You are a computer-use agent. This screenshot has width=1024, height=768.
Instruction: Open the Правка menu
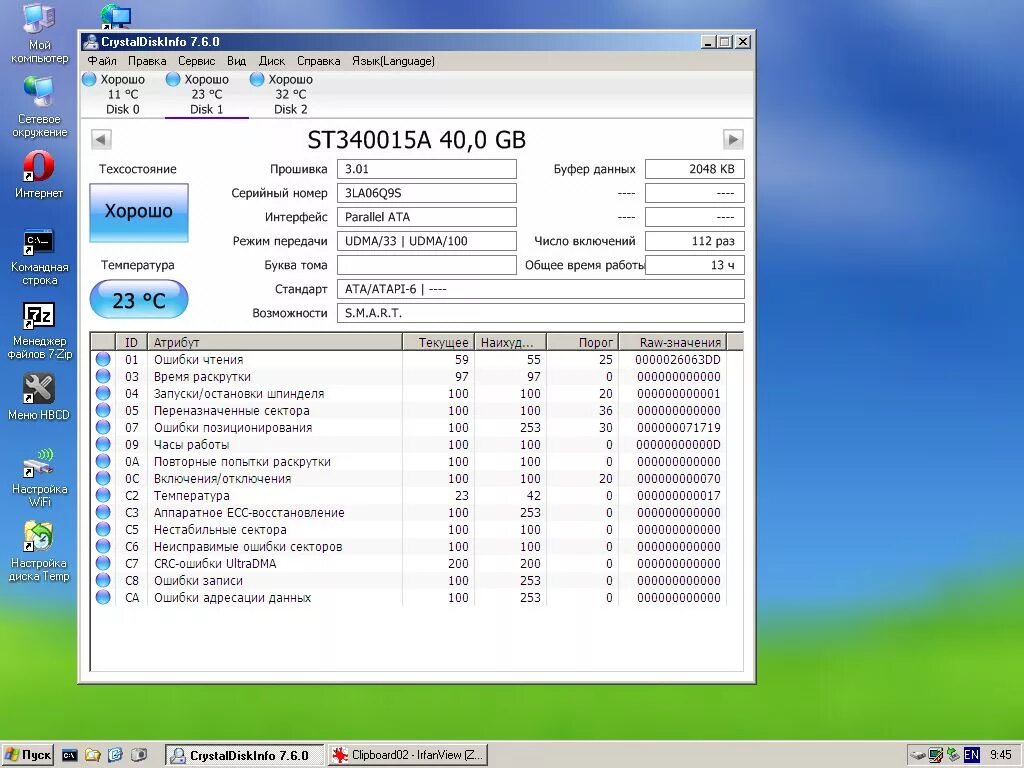(x=147, y=61)
